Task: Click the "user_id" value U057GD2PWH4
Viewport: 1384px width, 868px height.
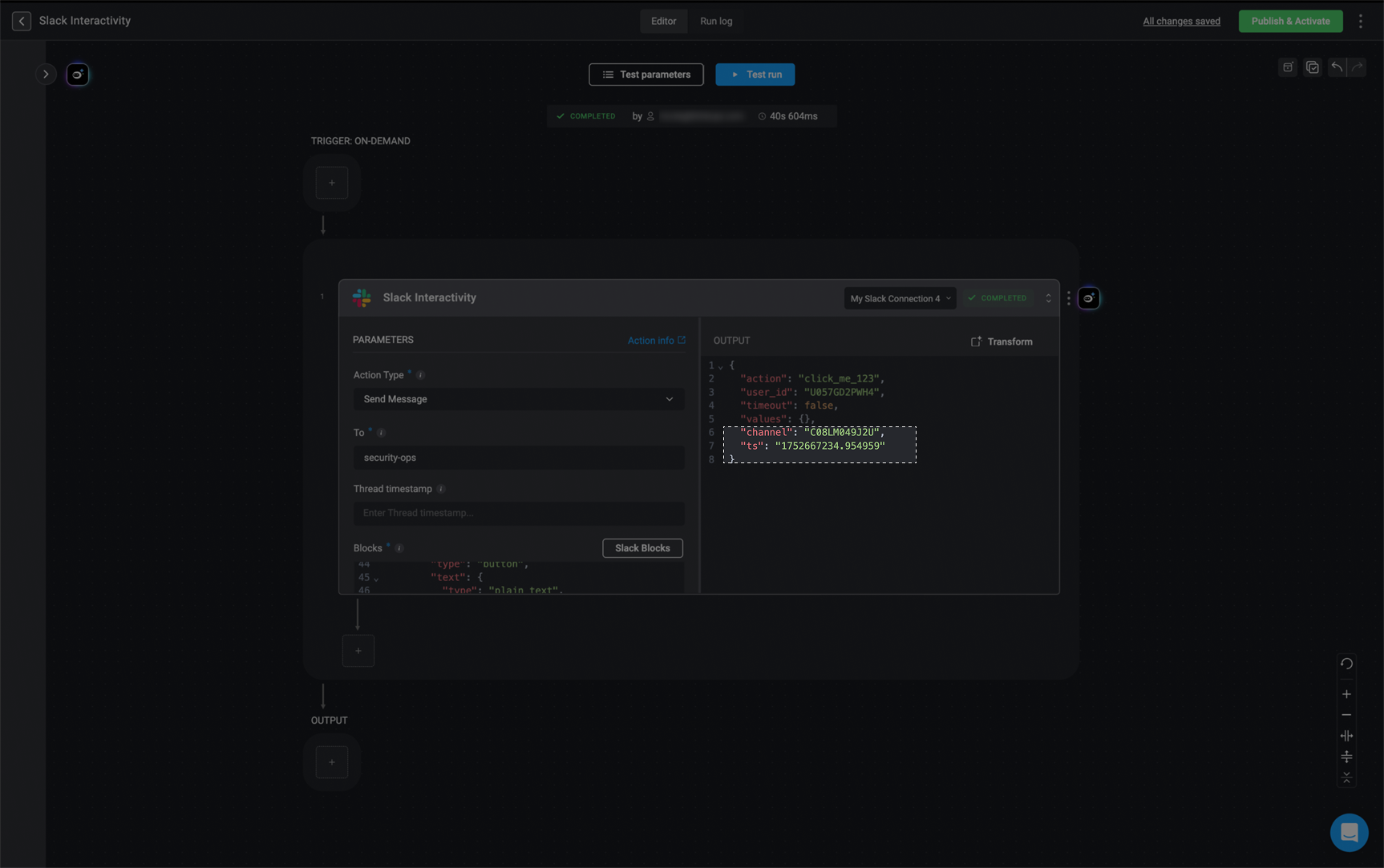Action: pos(842,392)
